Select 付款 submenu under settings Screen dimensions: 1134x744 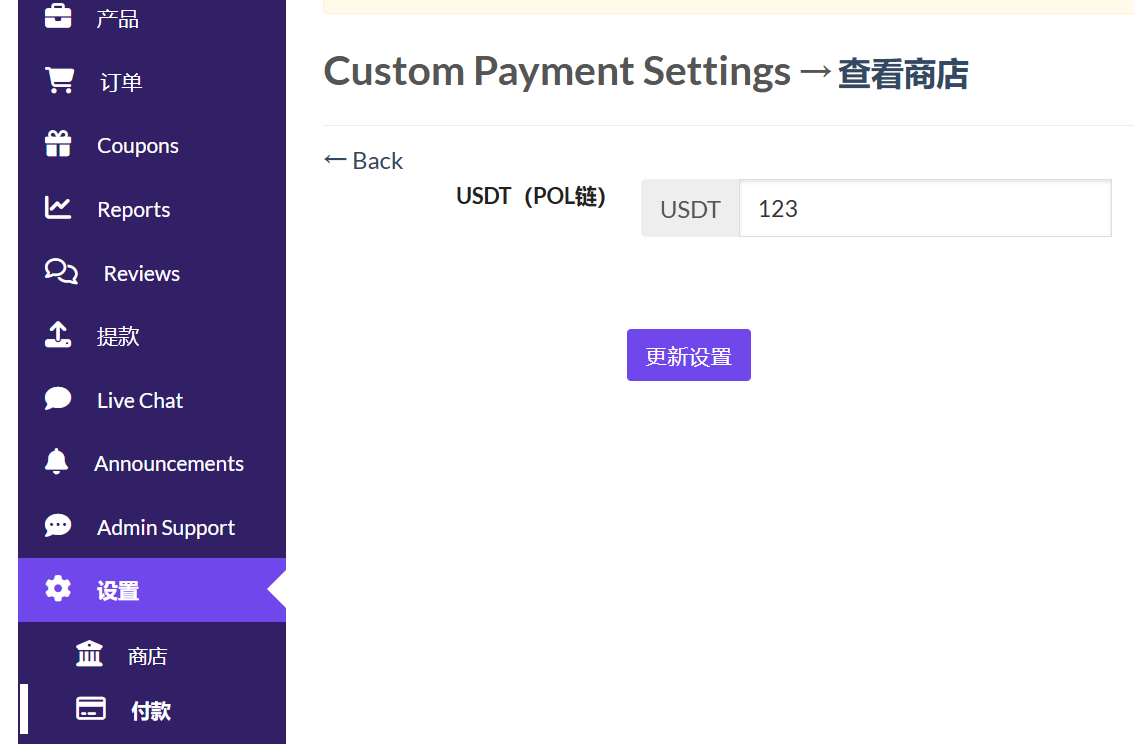tap(151, 711)
